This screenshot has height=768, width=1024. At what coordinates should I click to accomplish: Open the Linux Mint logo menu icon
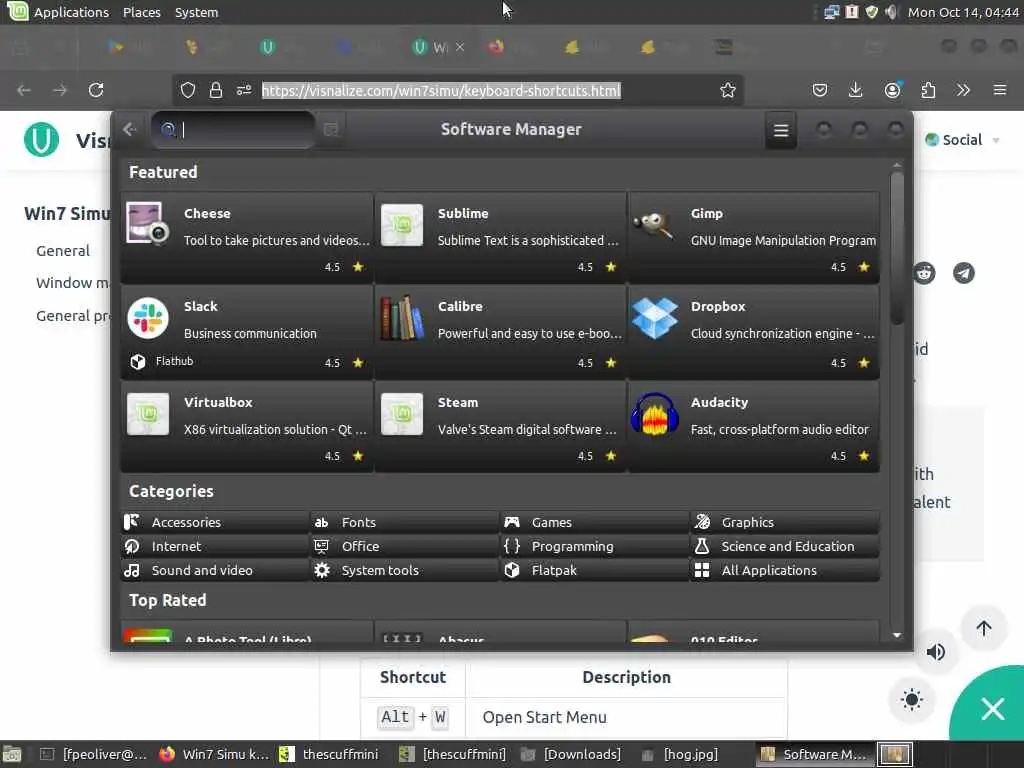[x=17, y=11]
